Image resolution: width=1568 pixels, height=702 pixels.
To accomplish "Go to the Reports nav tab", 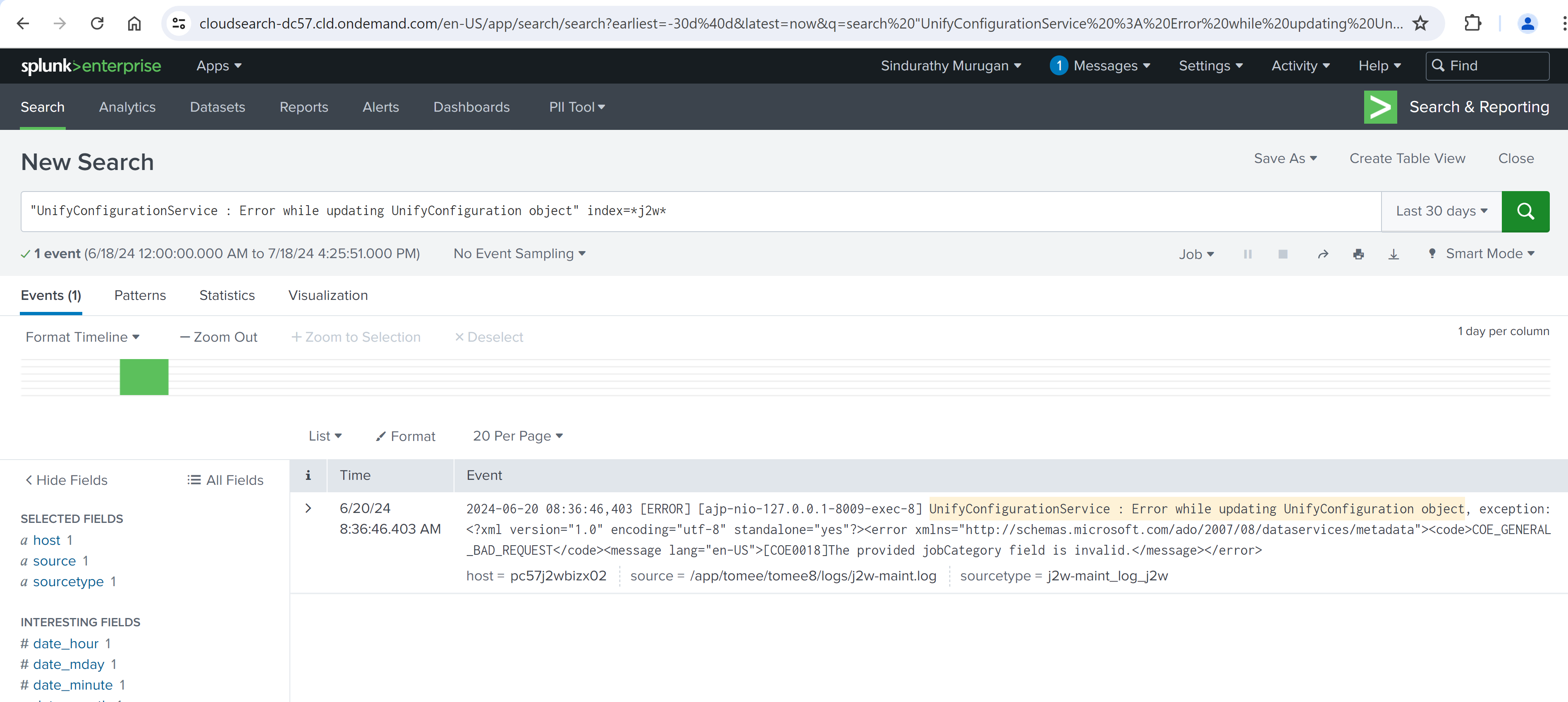I will [x=304, y=107].
